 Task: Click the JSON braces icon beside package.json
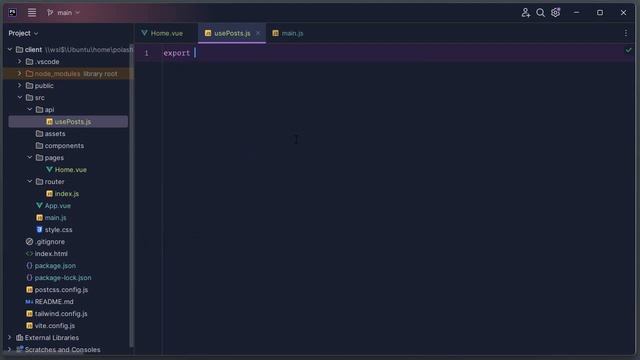coord(29,265)
